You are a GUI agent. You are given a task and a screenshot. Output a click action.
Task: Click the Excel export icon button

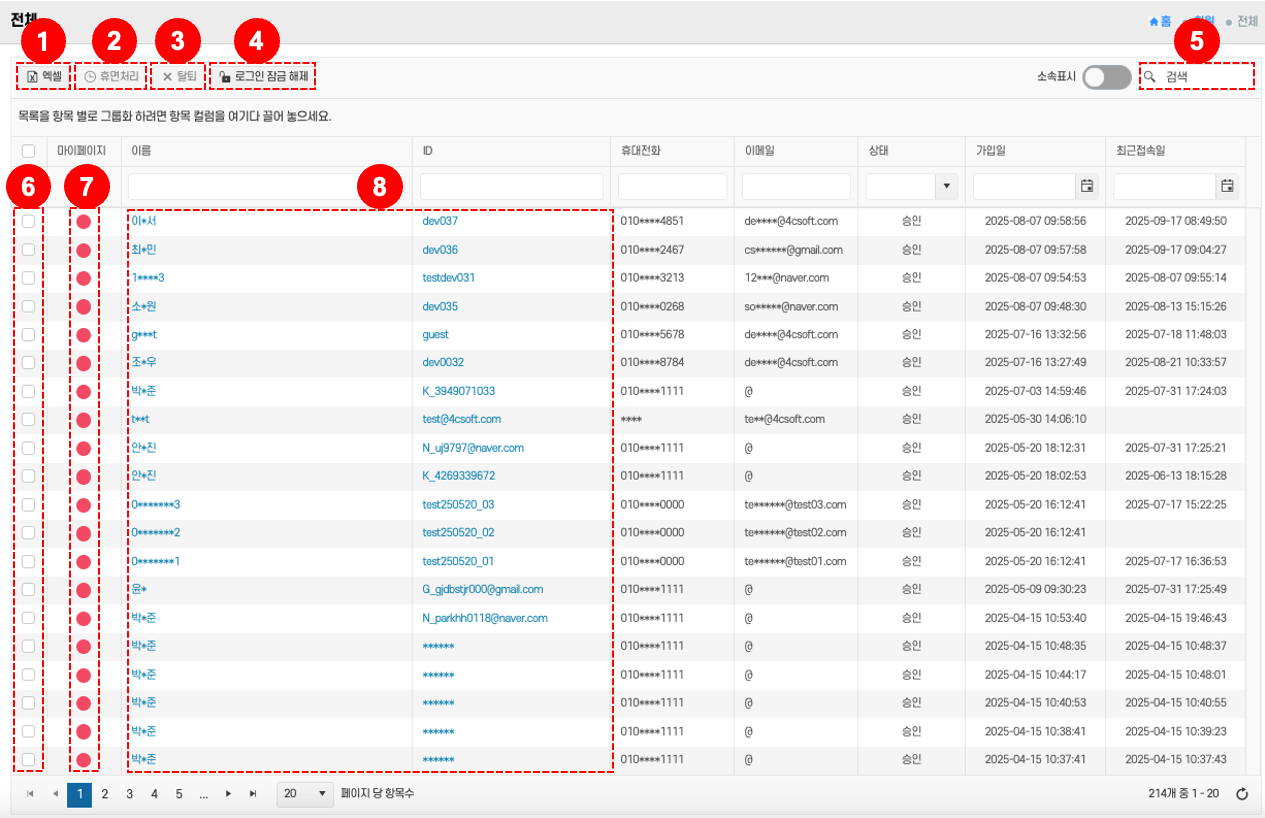coord(33,77)
